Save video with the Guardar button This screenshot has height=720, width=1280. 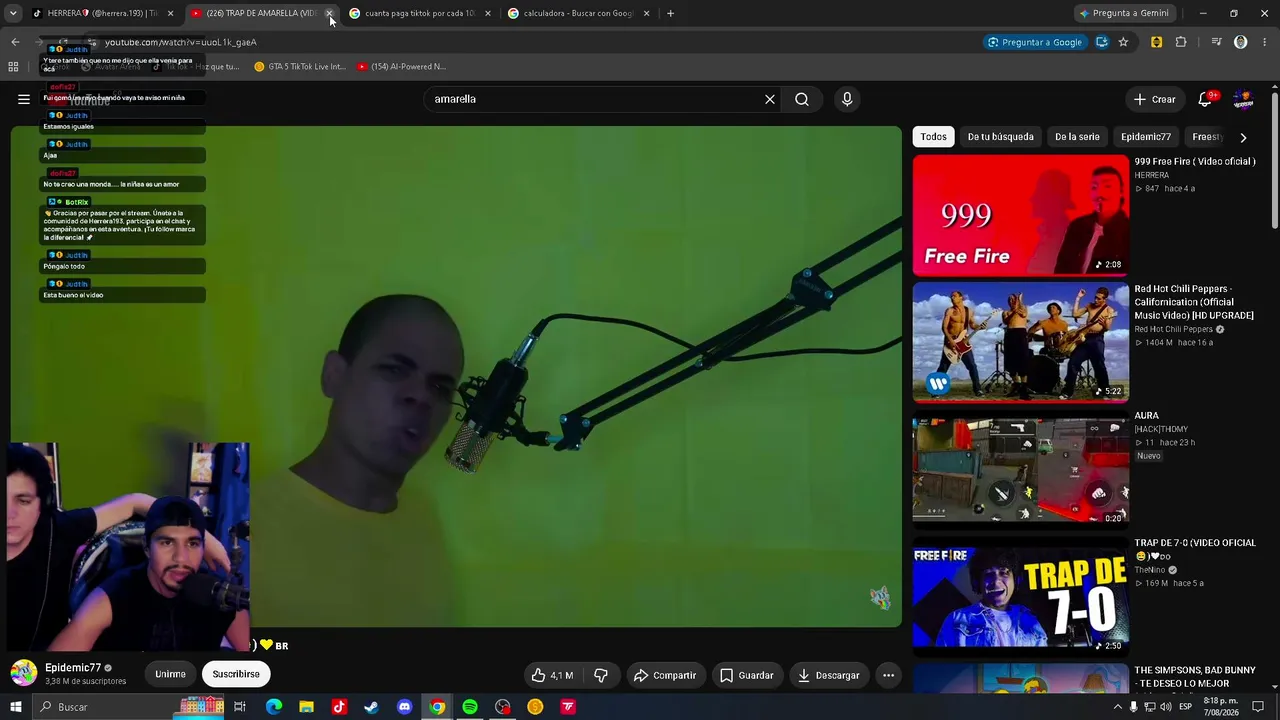[747, 675]
